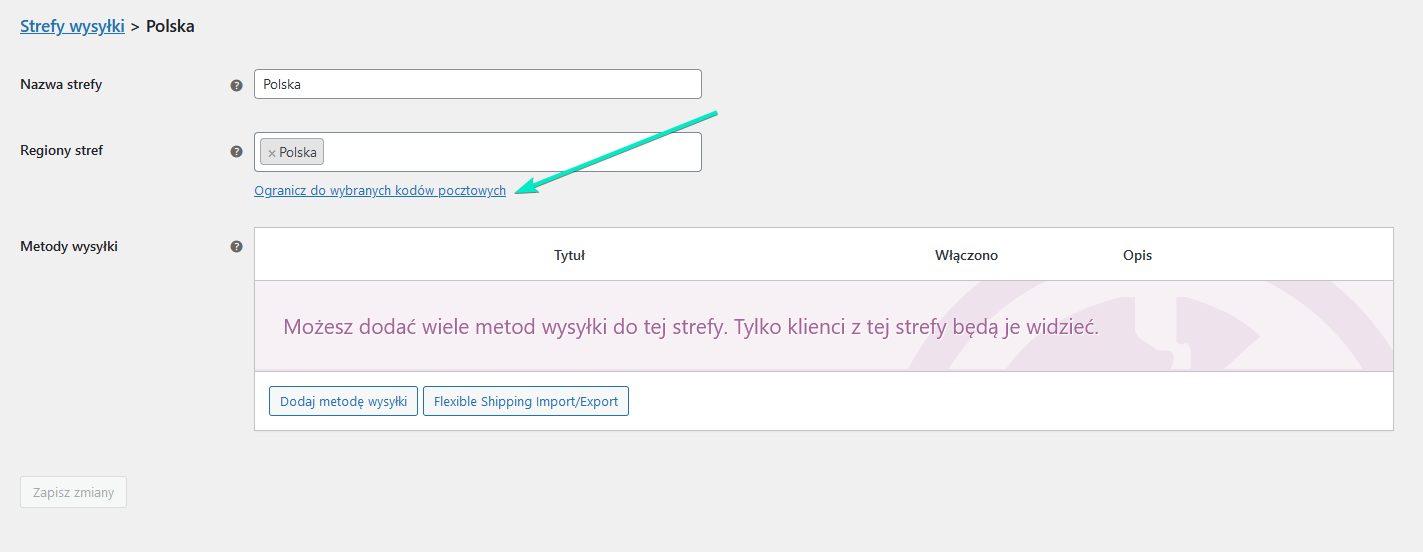The image size is (1423, 552).
Task: Remove the Polska region tag
Action: 272,153
